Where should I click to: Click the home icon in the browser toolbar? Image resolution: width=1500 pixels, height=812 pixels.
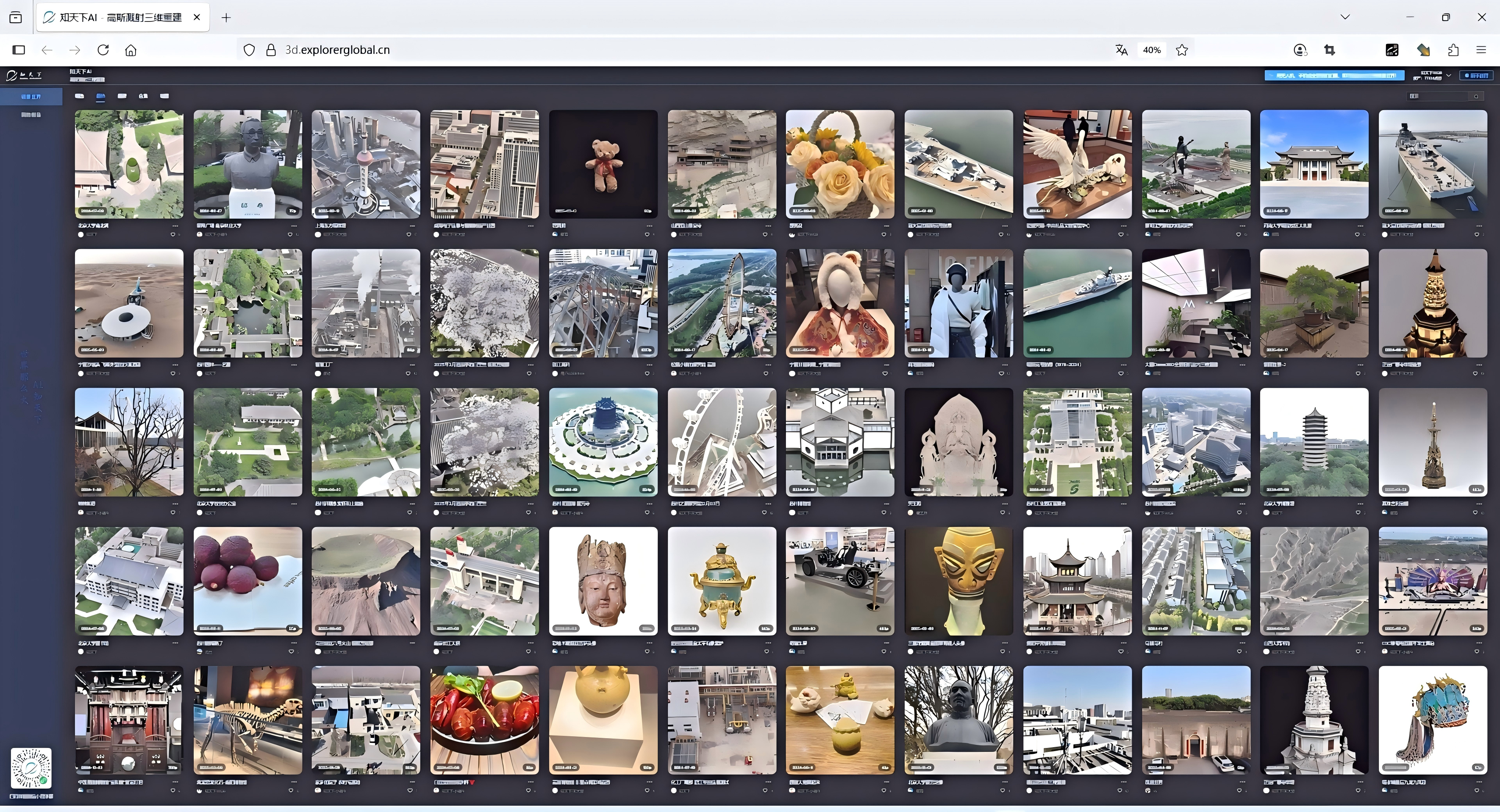pos(131,50)
